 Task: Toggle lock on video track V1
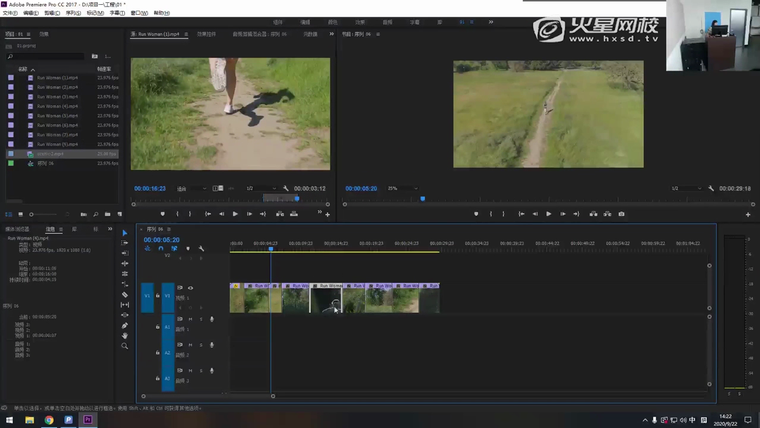[x=158, y=296]
